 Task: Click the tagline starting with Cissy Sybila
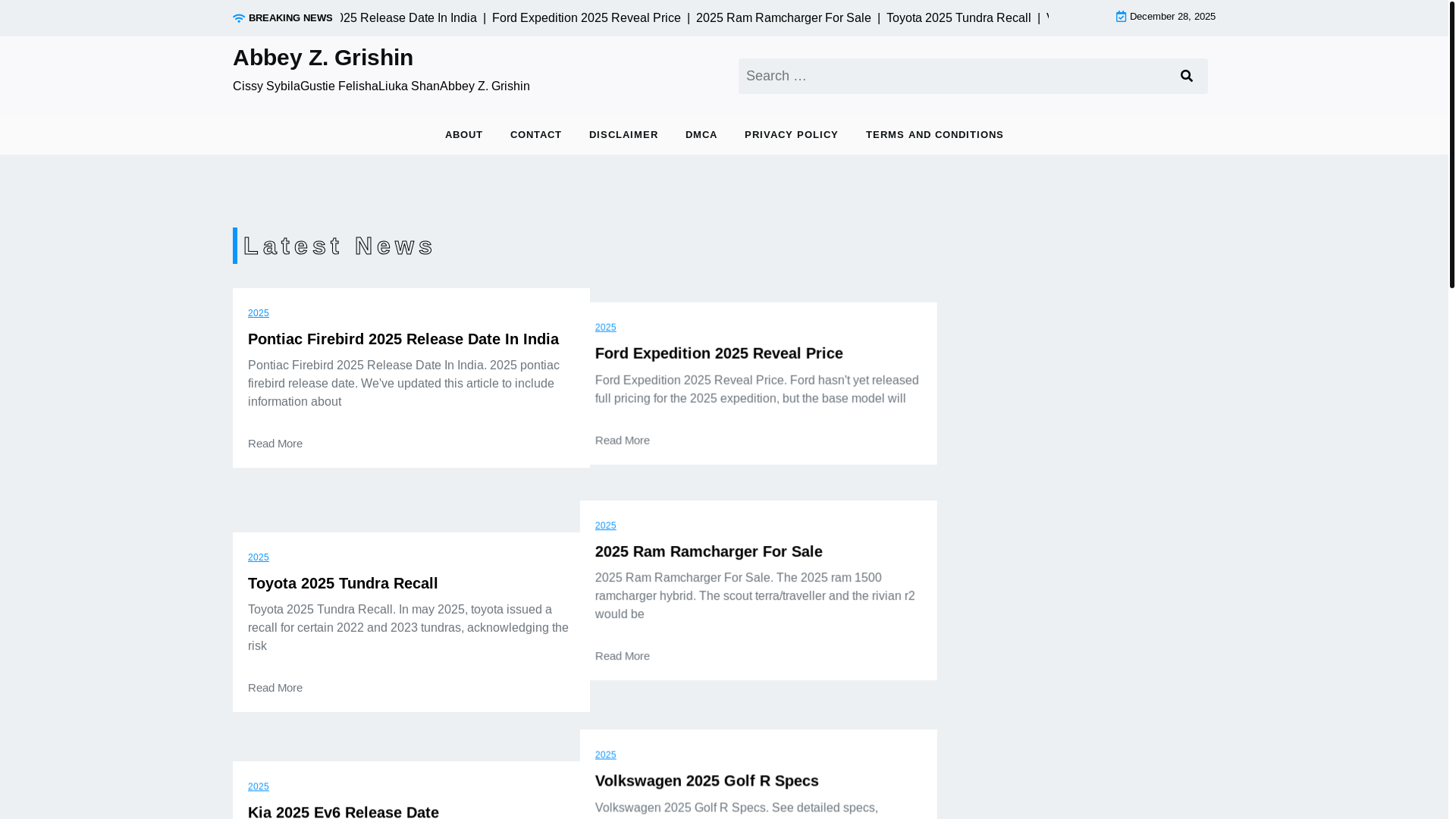click(x=381, y=86)
